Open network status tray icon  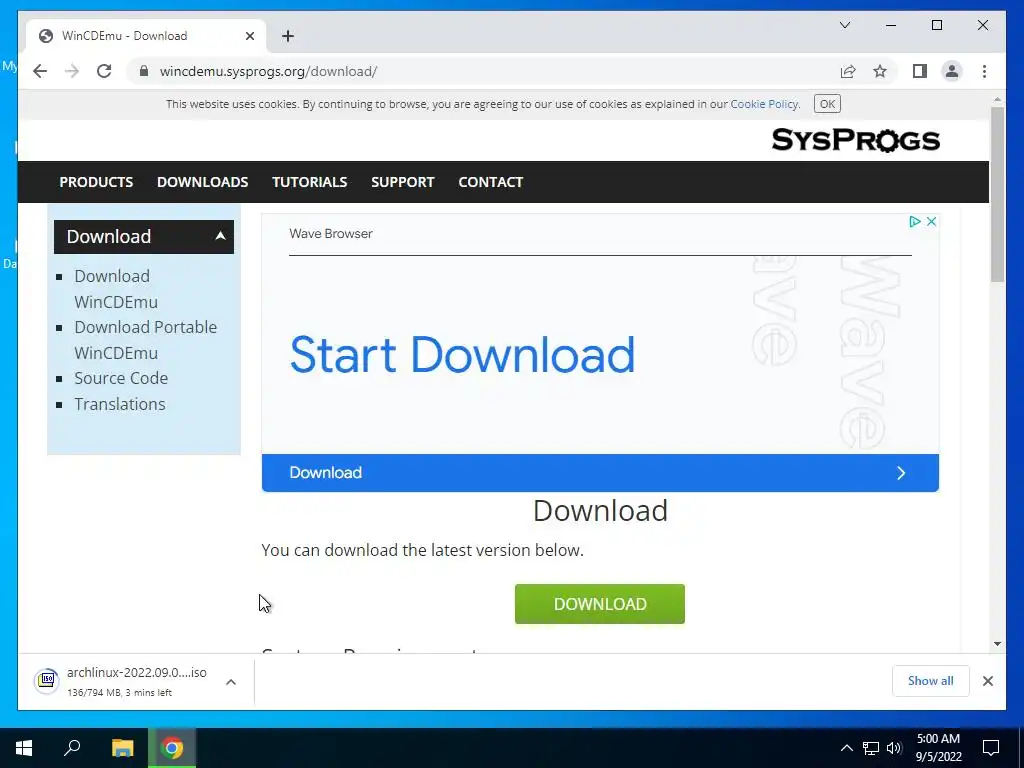click(x=871, y=748)
